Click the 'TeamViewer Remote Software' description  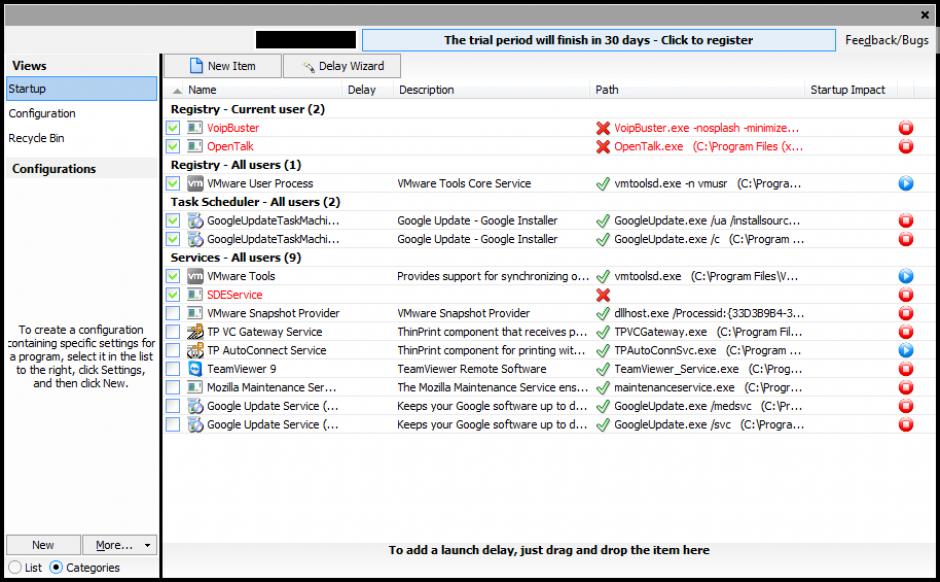[472, 369]
